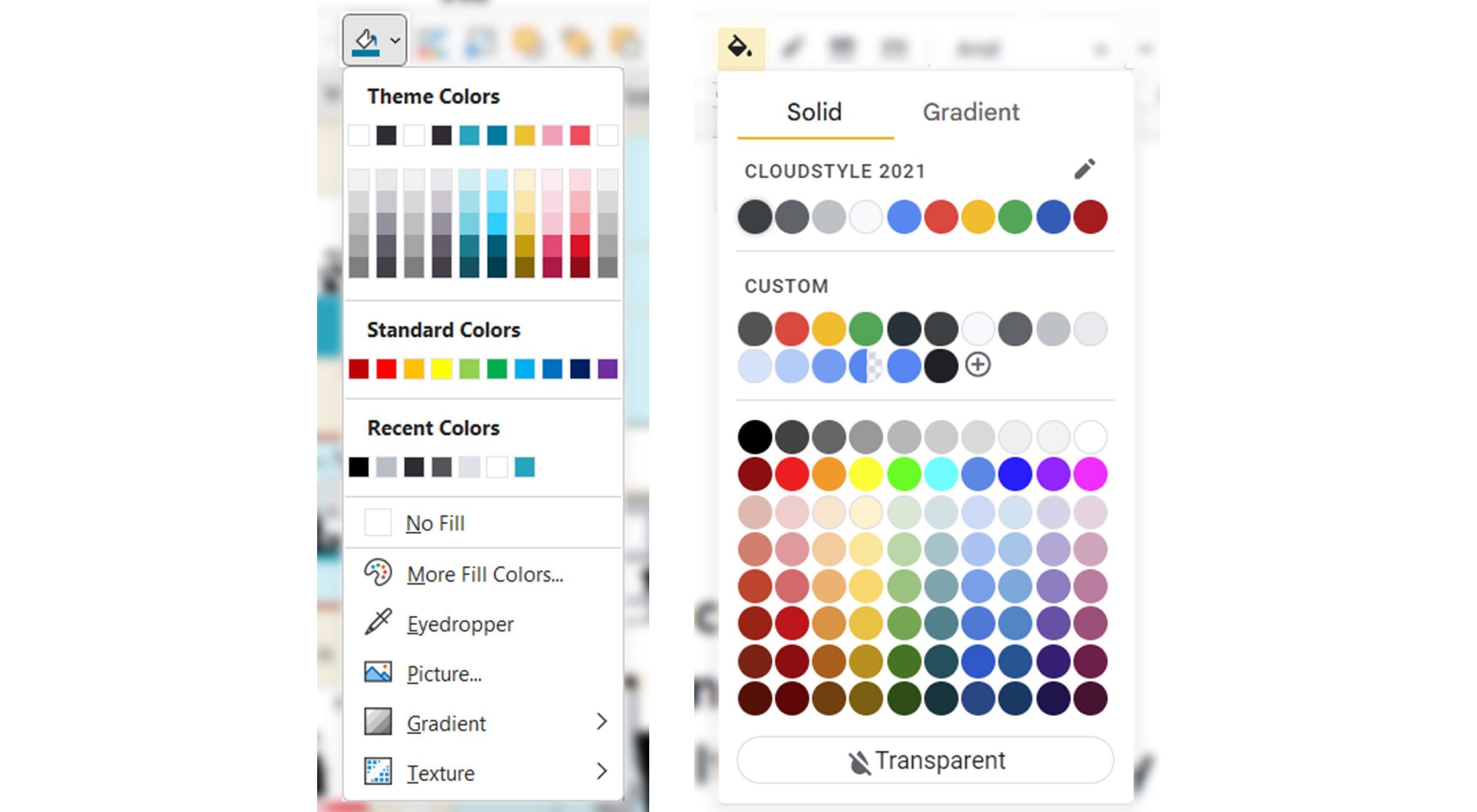Click the custom orange swatch in CUSTOM section
The width and height of the screenshot is (1477, 812).
click(x=828, y=328)
